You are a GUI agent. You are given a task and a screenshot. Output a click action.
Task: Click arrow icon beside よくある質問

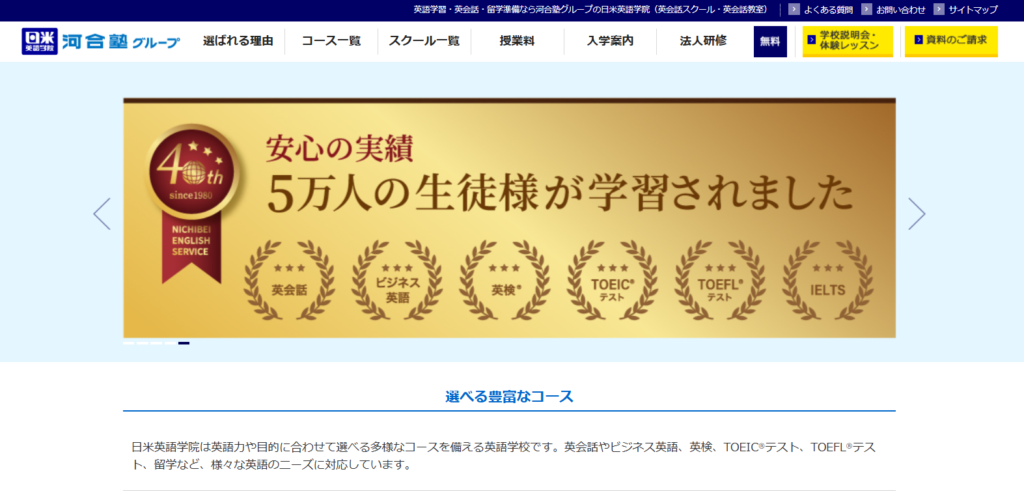[794, 10]
